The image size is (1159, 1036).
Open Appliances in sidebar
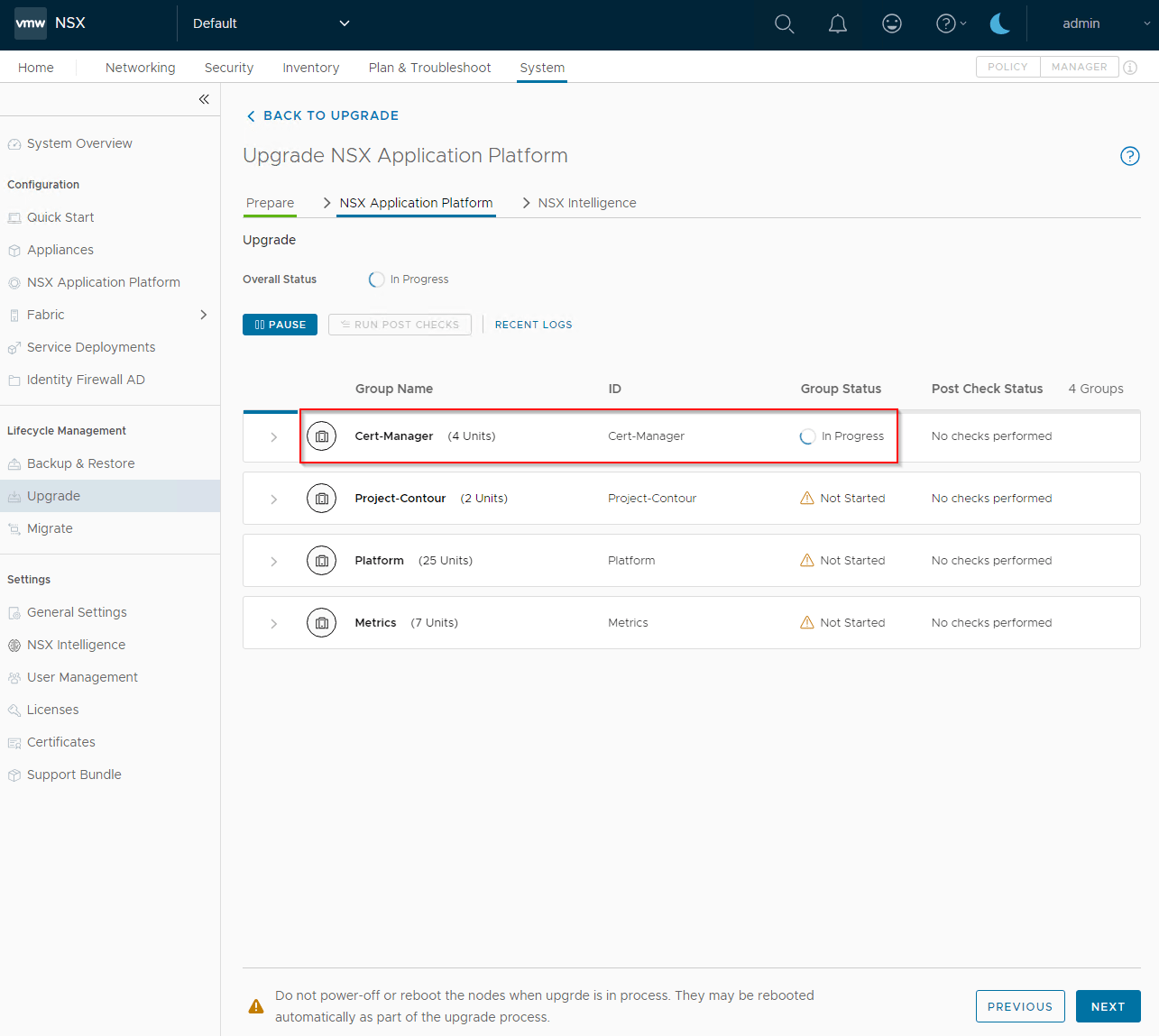[x=60, y=250]
